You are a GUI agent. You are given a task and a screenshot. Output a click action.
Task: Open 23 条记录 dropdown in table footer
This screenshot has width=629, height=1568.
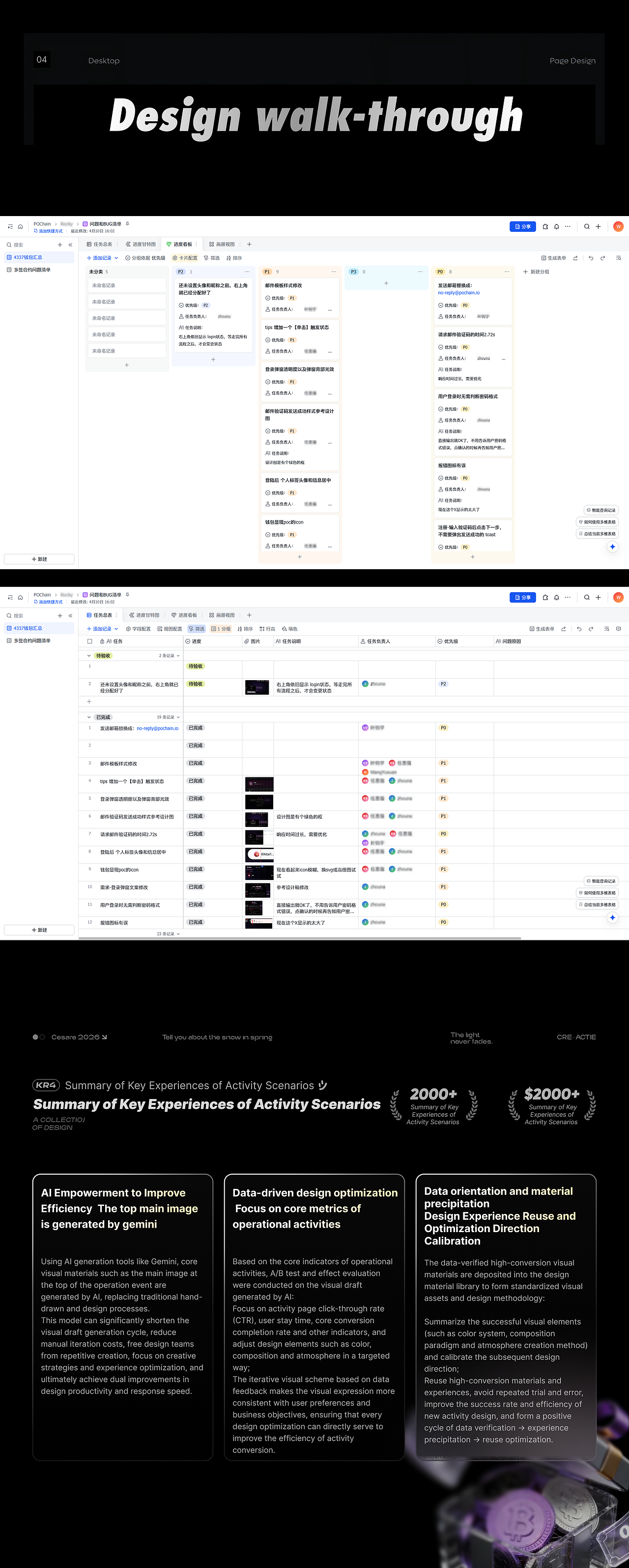168,934
